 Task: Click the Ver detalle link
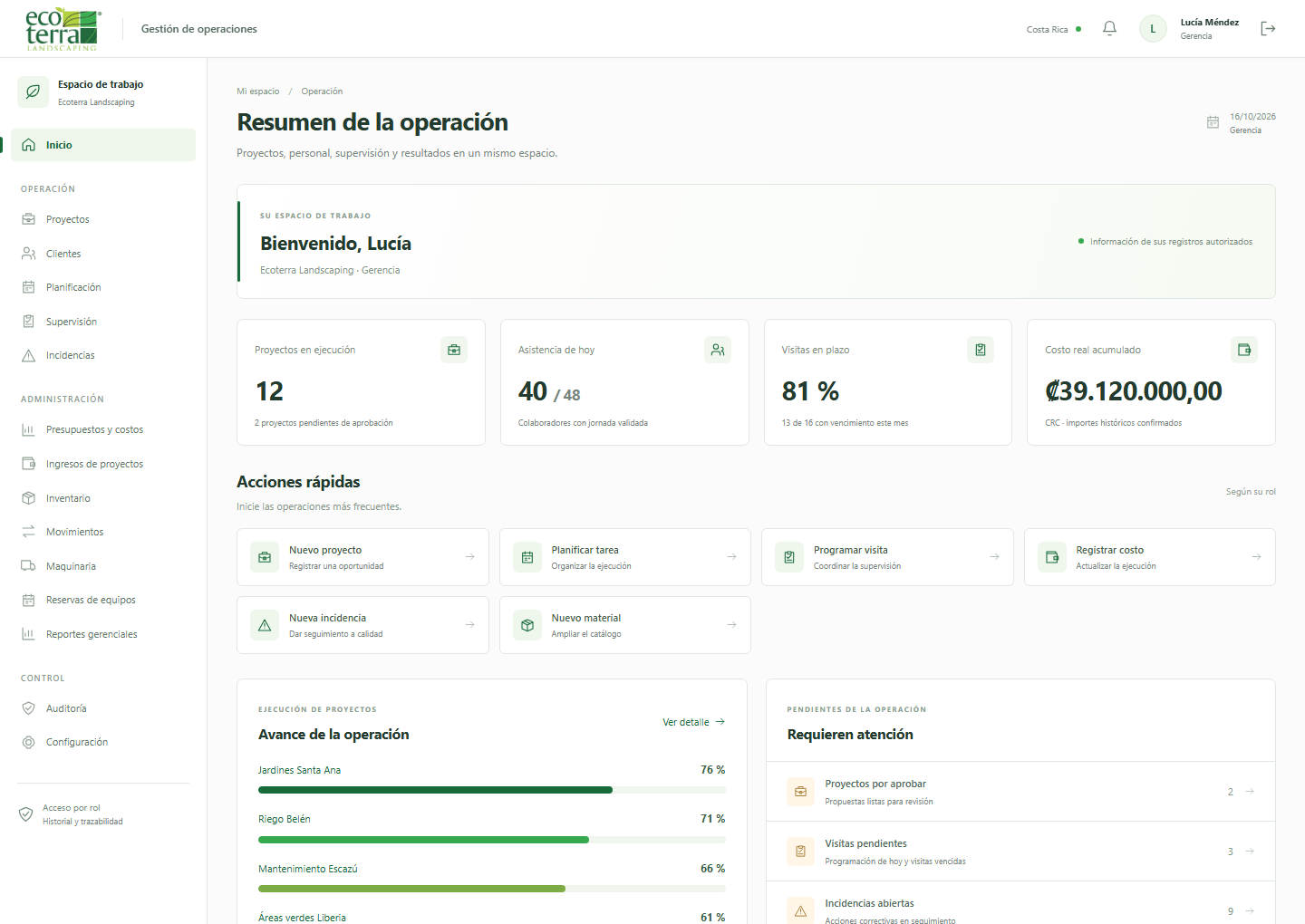click(694, 722)
